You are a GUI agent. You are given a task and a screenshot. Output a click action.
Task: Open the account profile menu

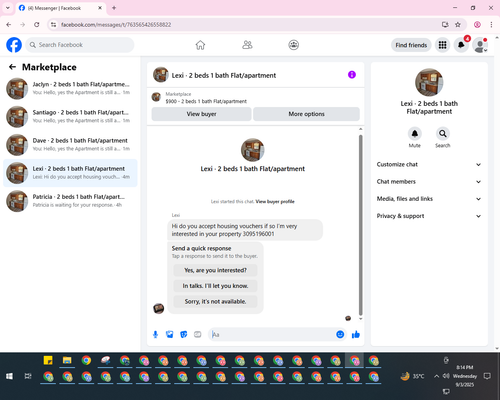[x=480, y=45]
